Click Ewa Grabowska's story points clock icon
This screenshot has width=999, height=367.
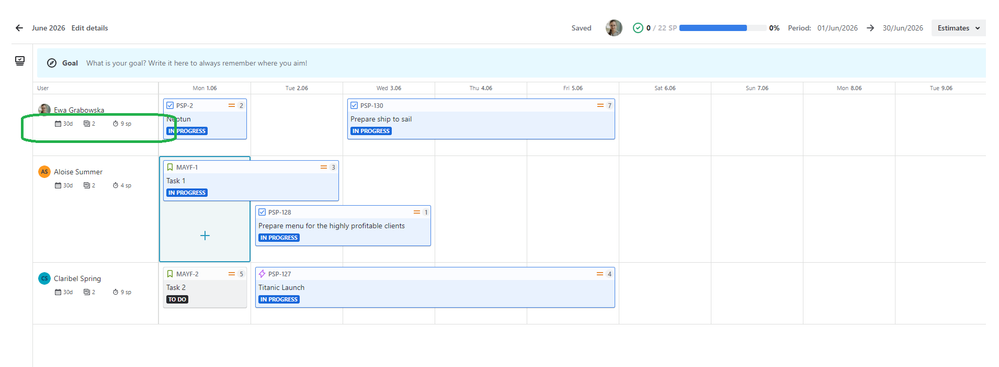pos(116,124)
